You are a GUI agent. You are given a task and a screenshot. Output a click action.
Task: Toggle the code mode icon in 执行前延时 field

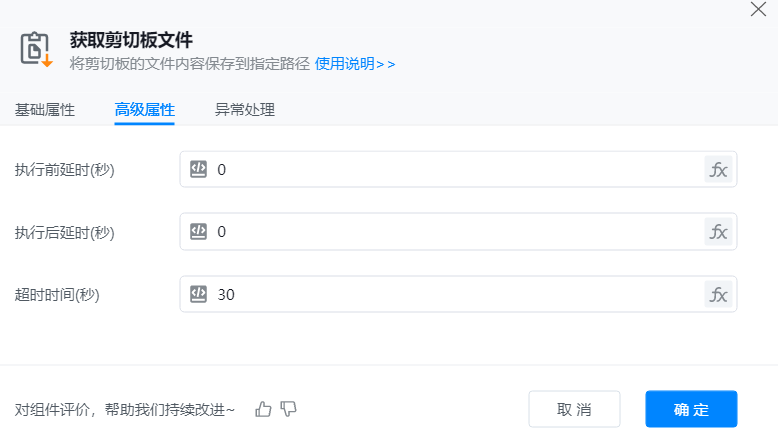pos(198,170)
